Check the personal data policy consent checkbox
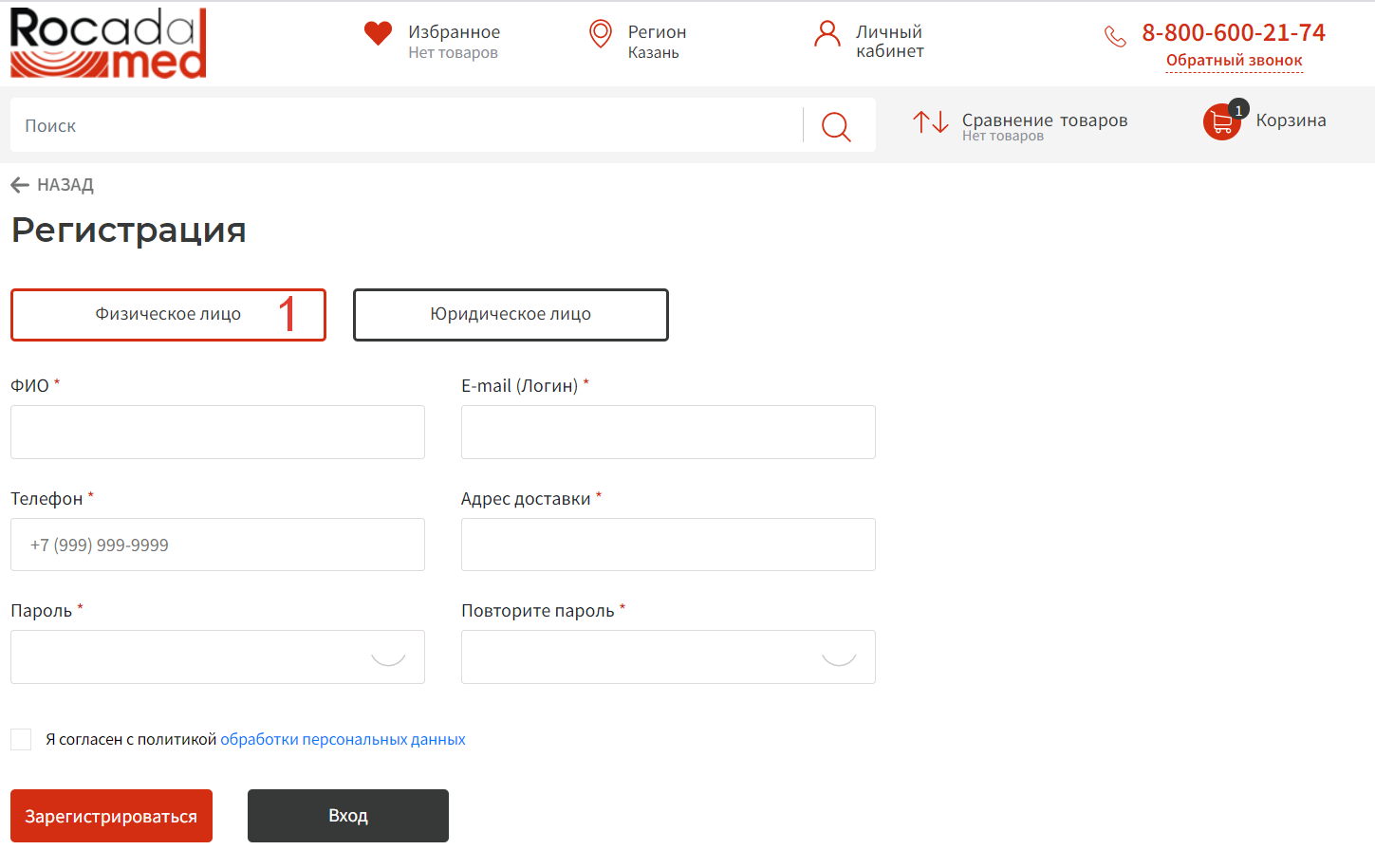Image resolution: width=1375 pixels, height=868 pixels. point(21,739)
